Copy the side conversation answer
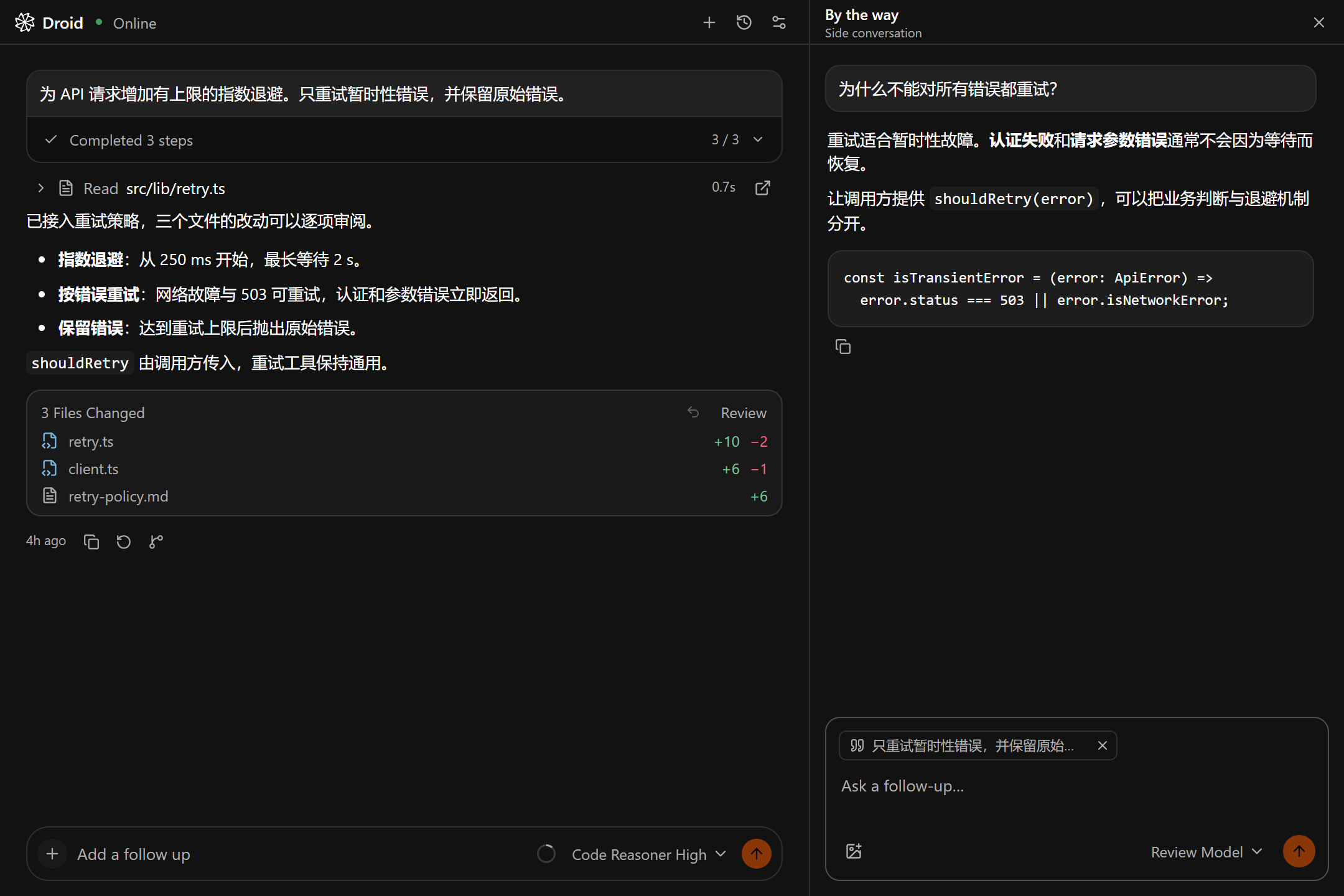 [x=843, y=347]
